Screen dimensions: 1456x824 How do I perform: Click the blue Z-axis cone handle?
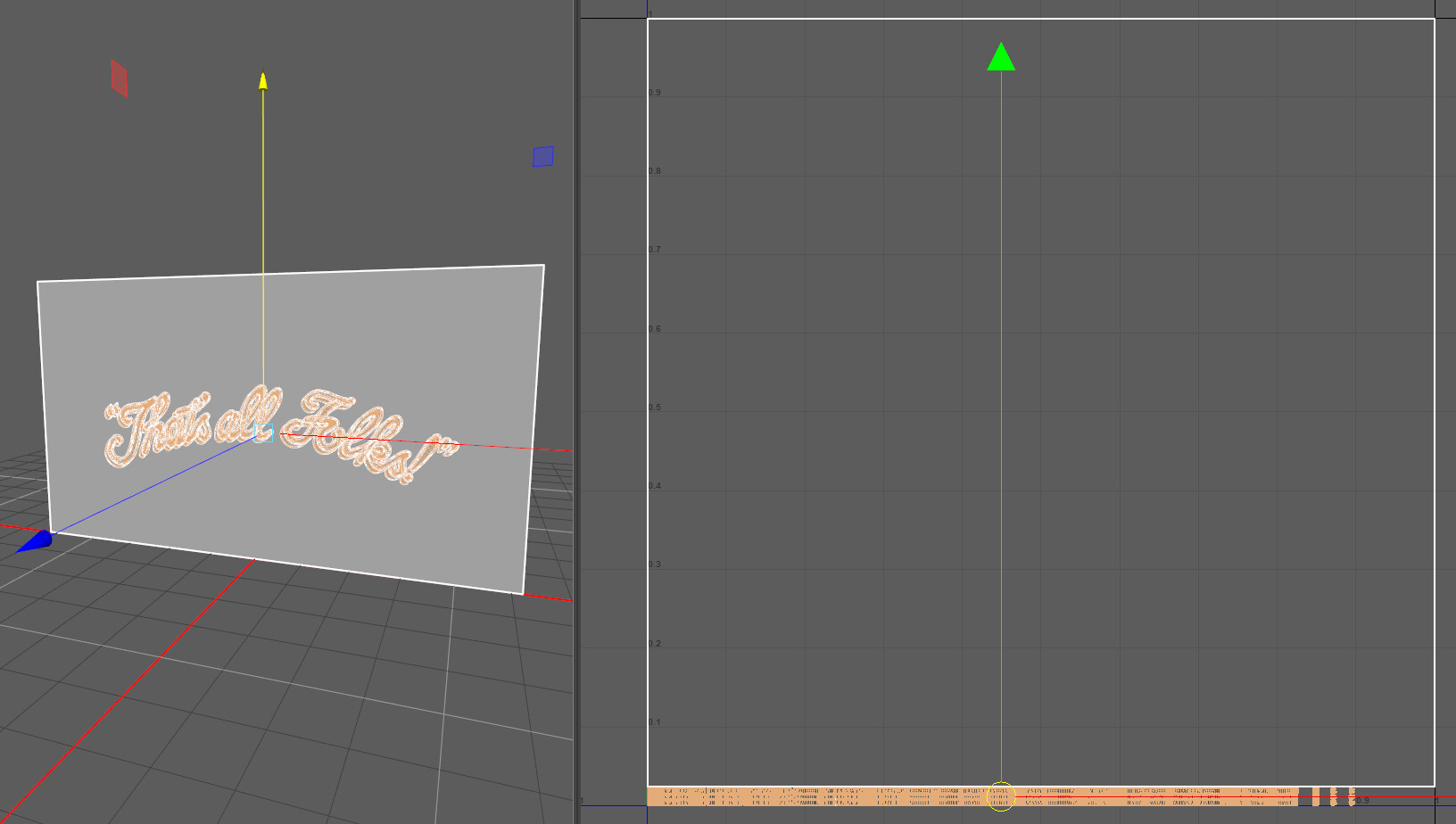35,541
